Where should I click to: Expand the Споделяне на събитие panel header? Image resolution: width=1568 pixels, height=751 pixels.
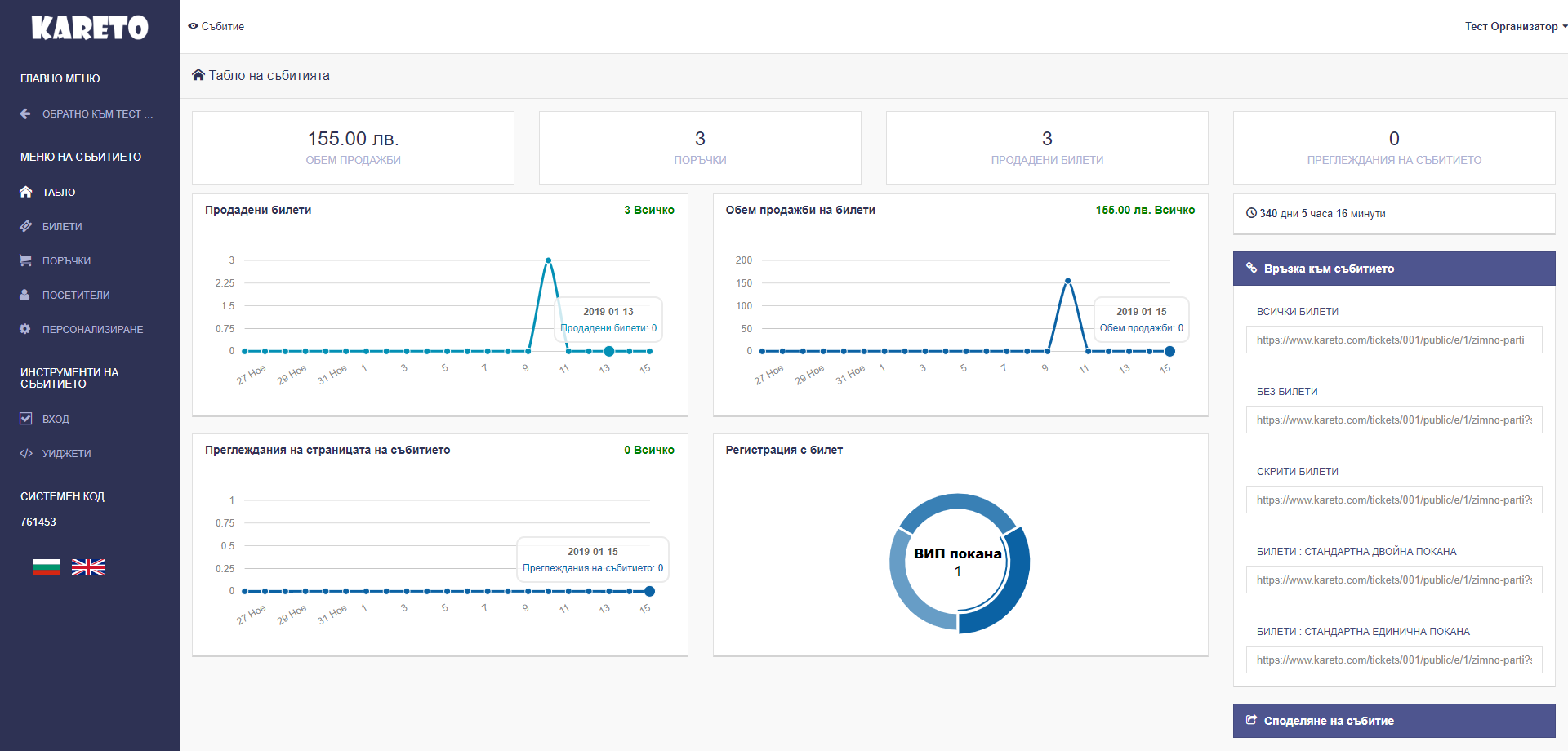click(1394, 721)
